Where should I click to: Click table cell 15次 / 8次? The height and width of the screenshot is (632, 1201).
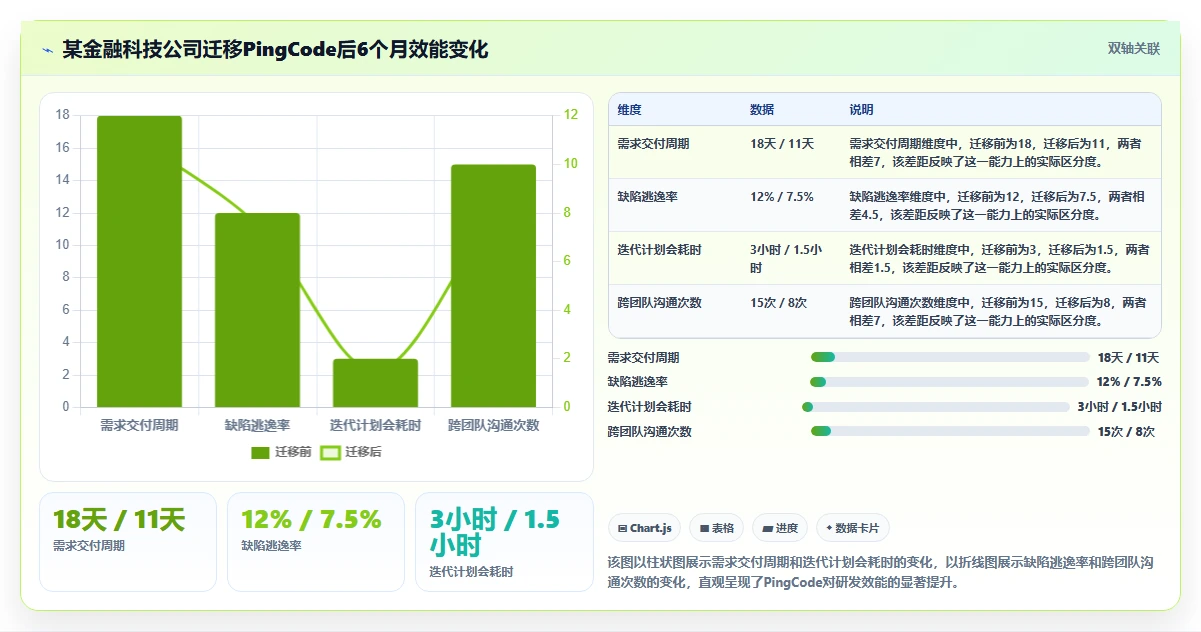(790, 311)
